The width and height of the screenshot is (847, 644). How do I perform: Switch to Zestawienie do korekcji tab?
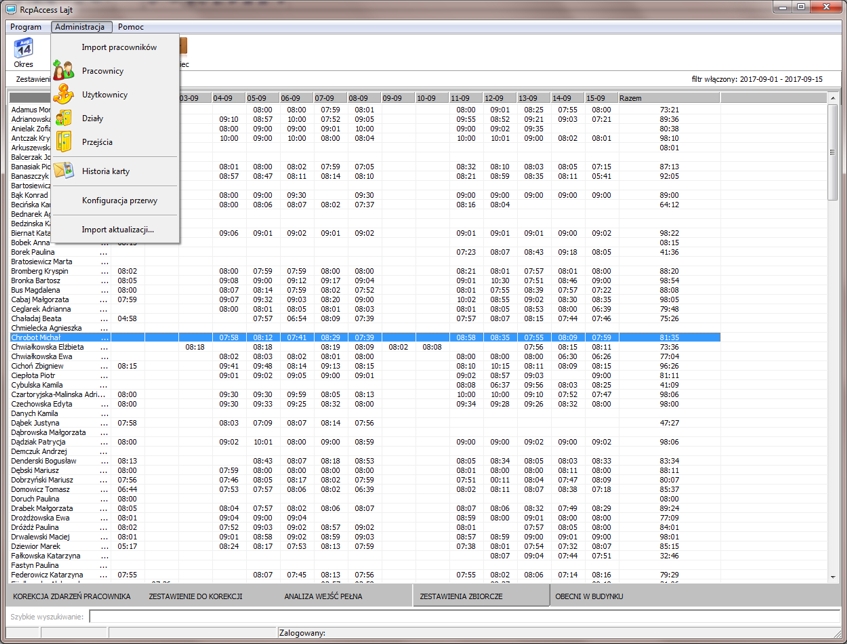pyautogui.click(x=195, y=596)
